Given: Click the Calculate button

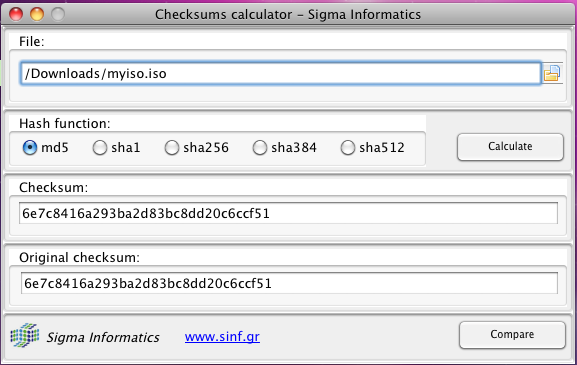Looking at the screenshot, I should [510, 146].
